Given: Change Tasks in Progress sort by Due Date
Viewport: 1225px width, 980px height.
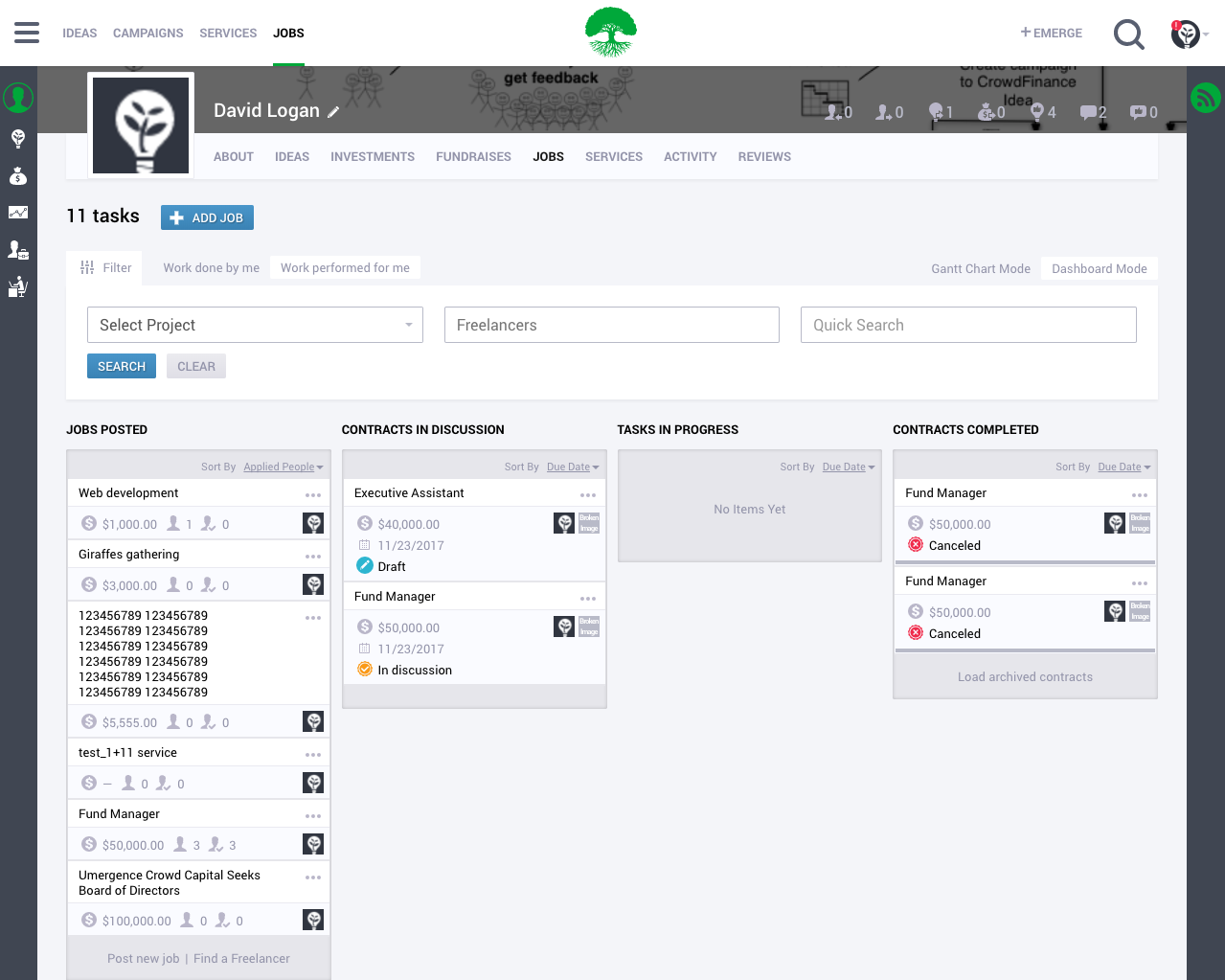Looking at the screenshot, I should (x=848, y=467).
